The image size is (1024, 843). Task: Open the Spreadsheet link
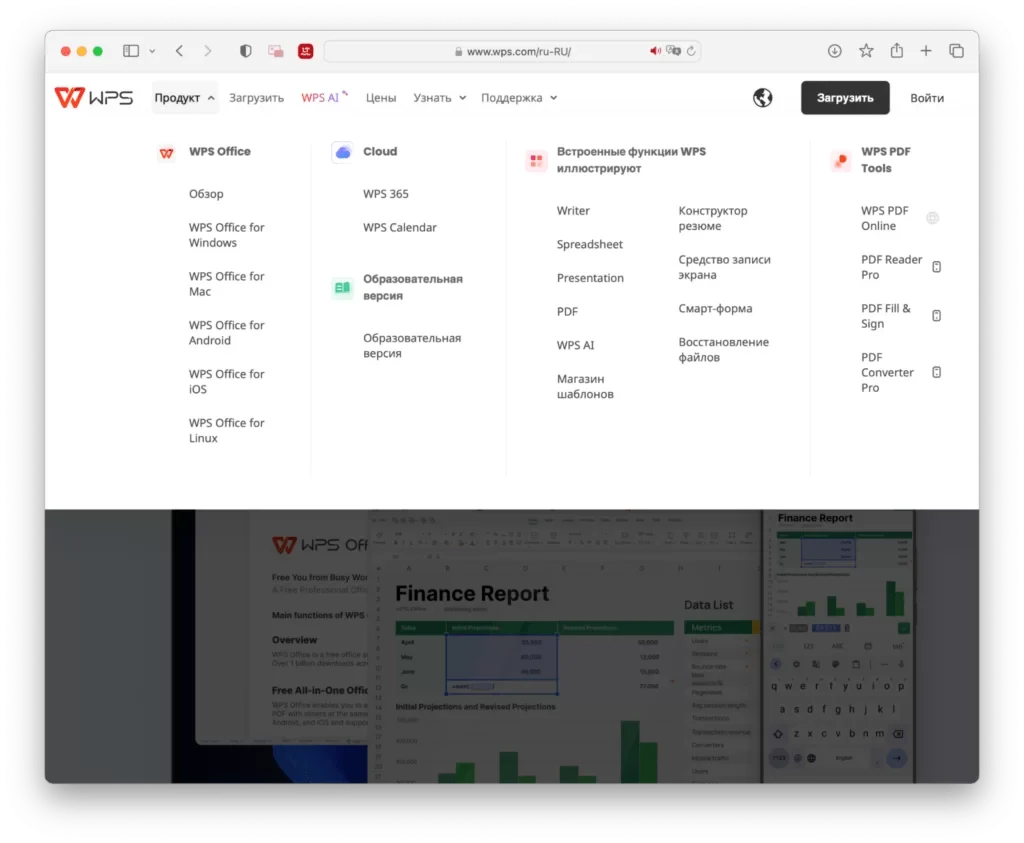590,244
